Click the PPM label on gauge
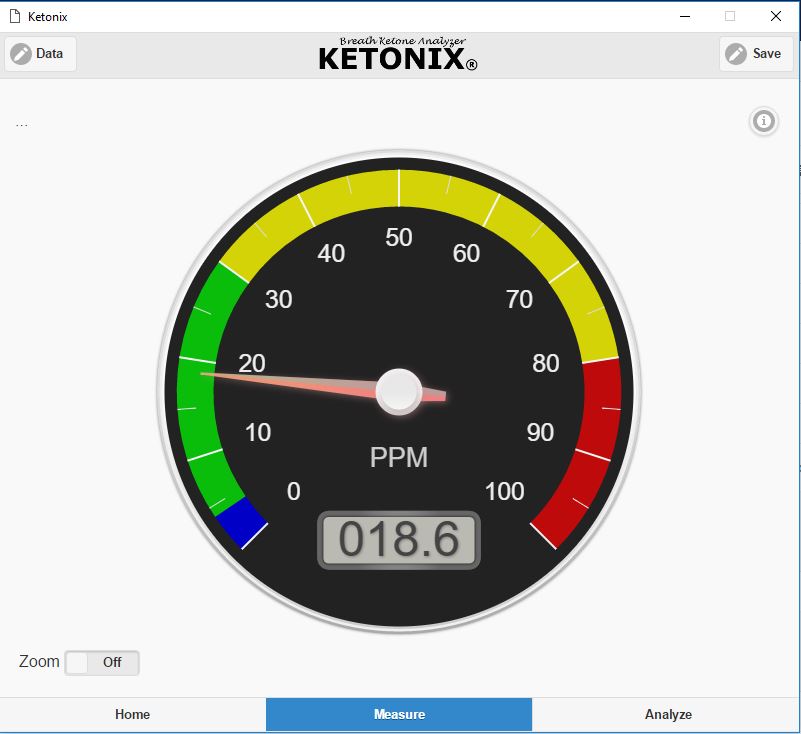Screen dimensions: 801x734 399,457
